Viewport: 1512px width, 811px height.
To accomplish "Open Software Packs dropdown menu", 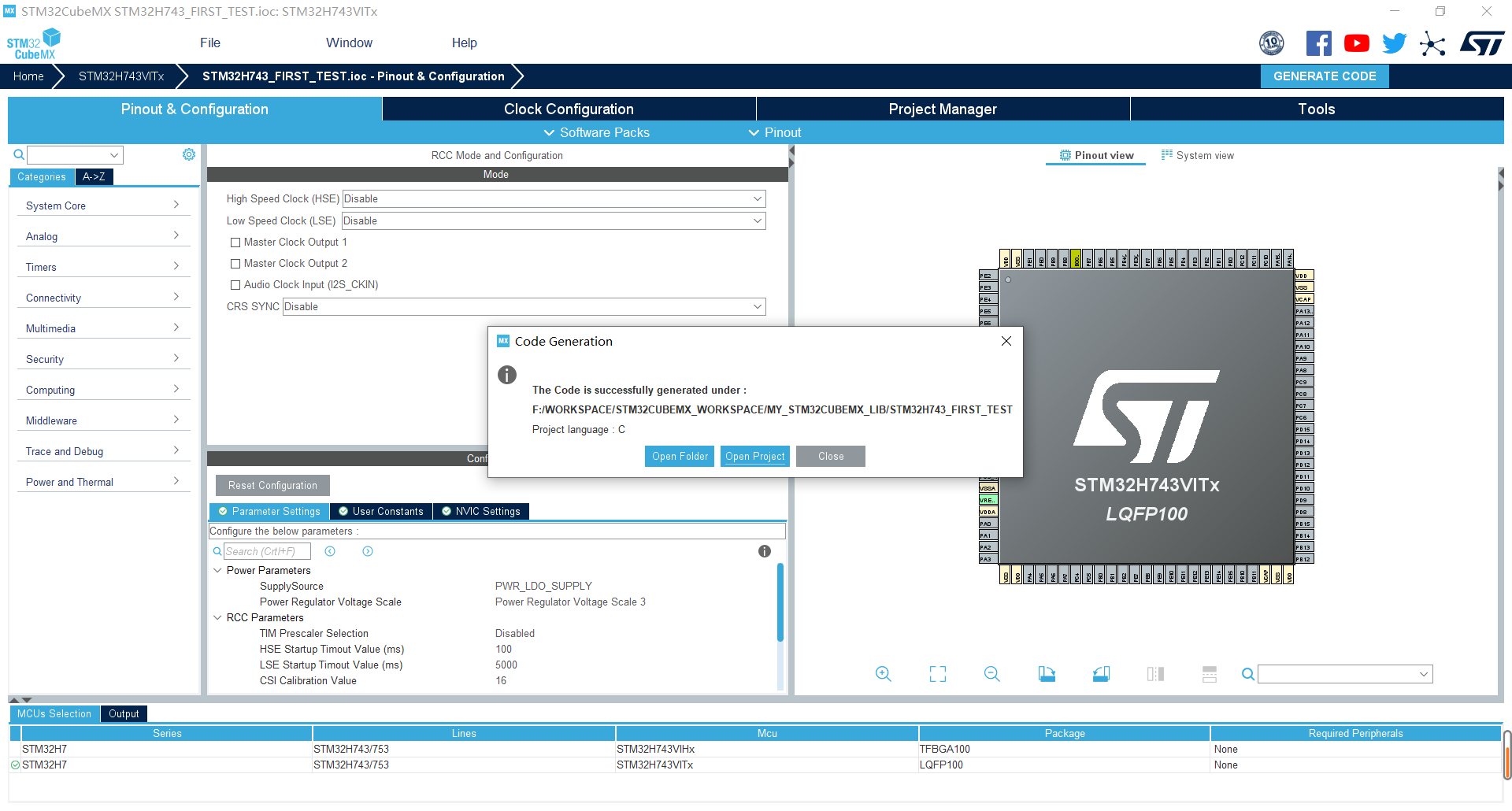I will tap(597, 132).
